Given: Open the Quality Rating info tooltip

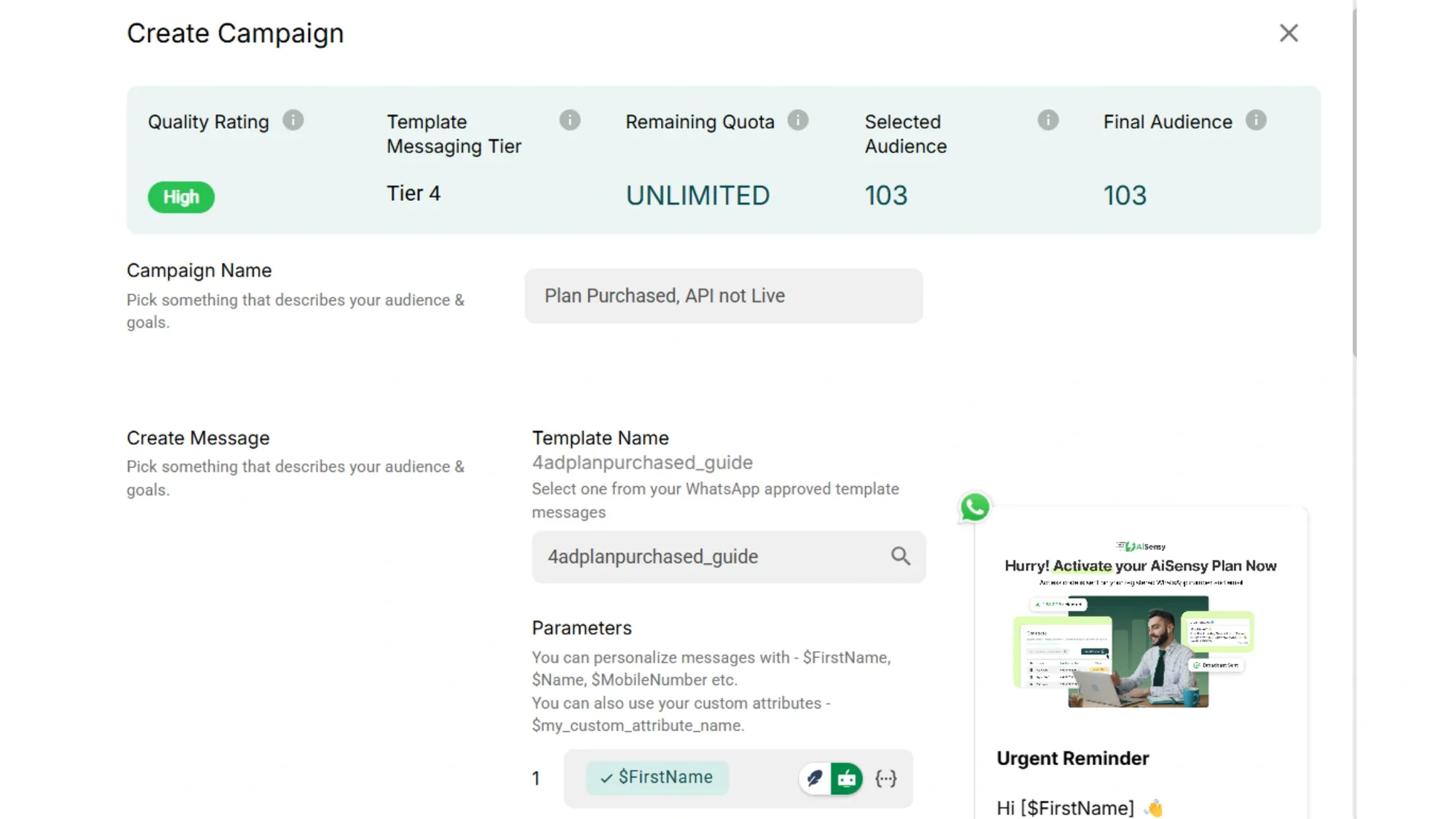Looking at the screenshot, I should point(294,120).
